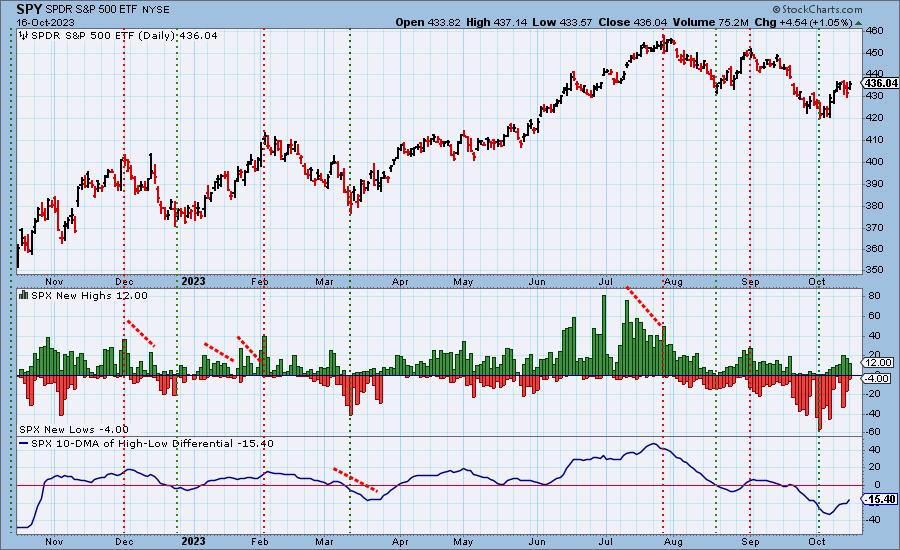Viewport: 900px width, 550px height.
Task: Click the blue line icon beside SPX 10-DMA legend
Action: (x=24, y=443)
